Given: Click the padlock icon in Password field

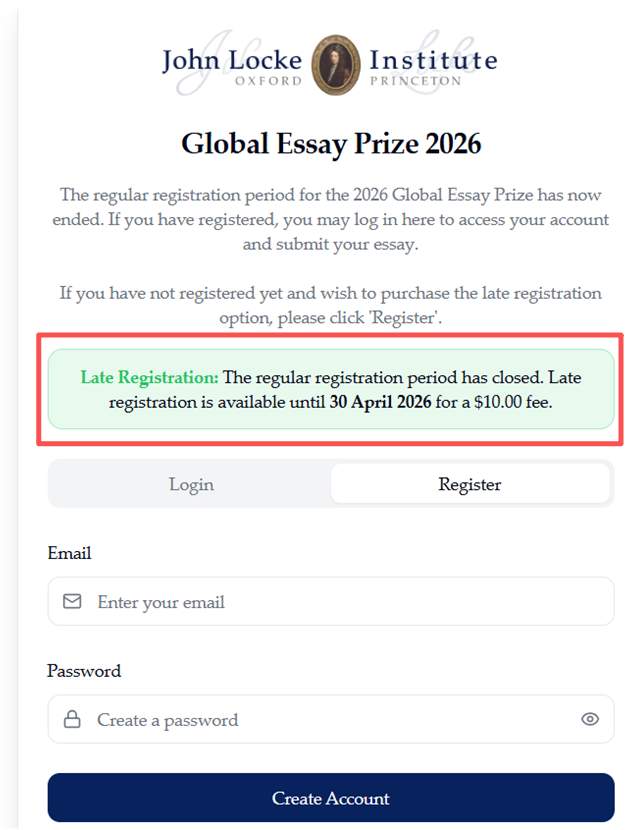Looking at the screenshot, I should (72, 720).
